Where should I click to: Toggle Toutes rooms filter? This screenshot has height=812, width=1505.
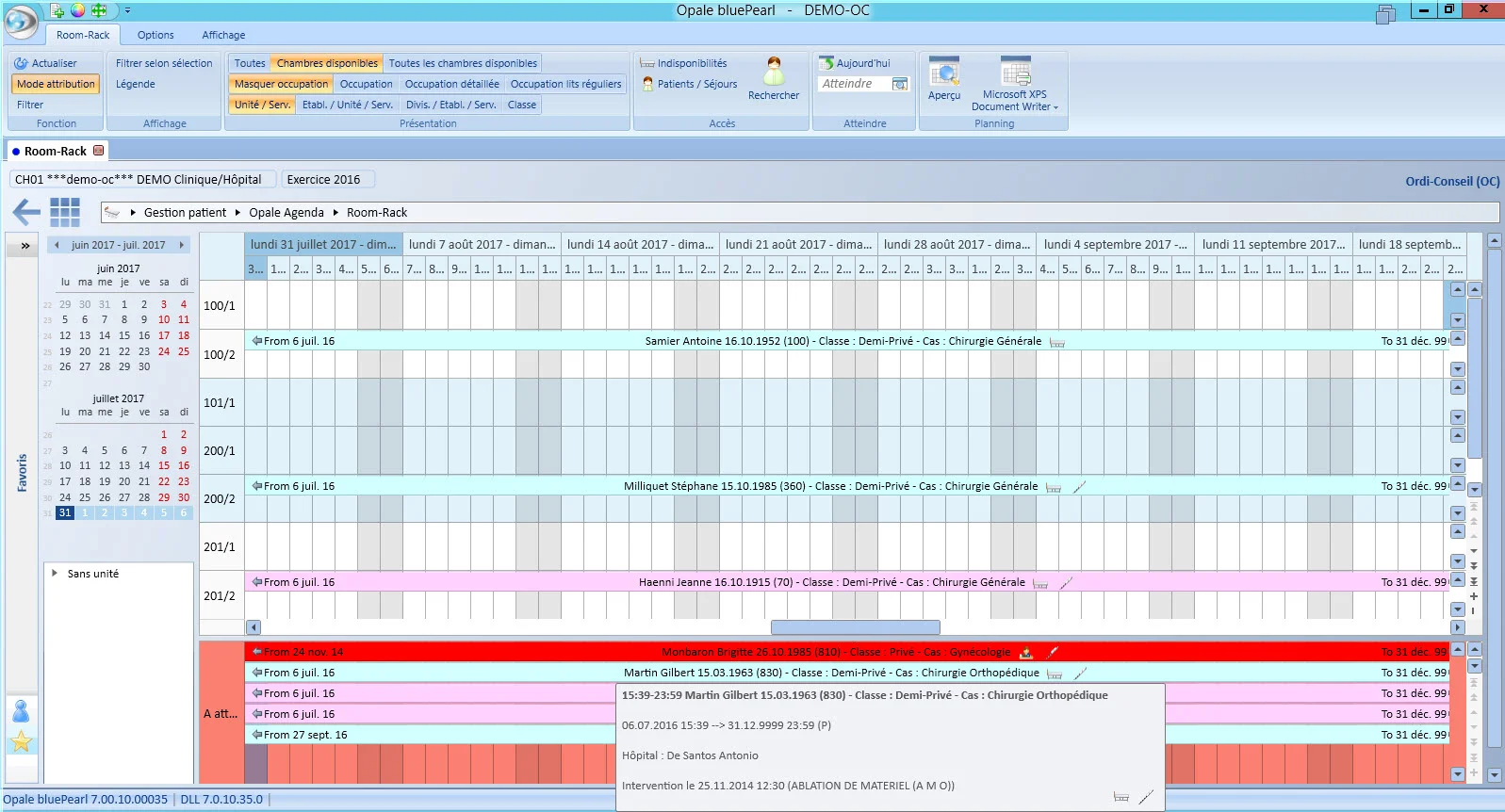250,63
